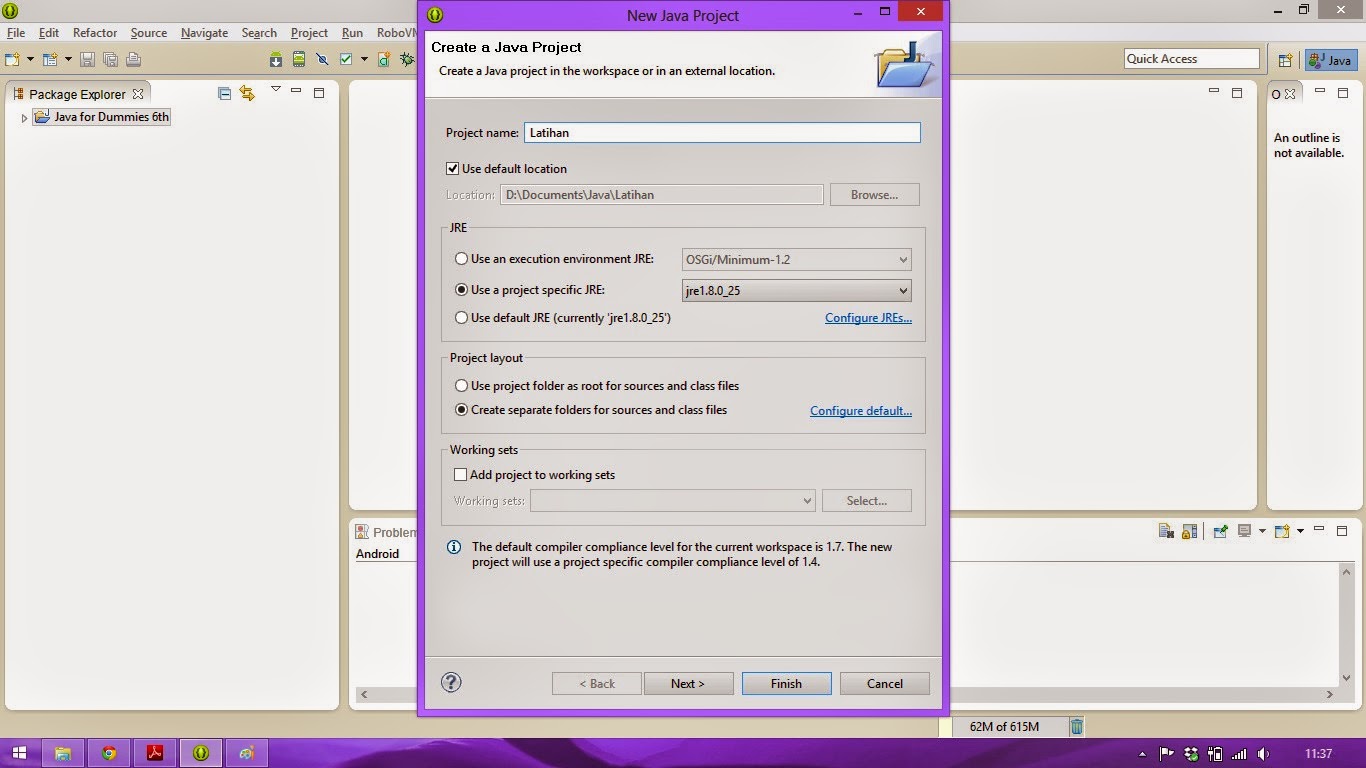
Task: Click the Save floppy disk icon
Action: click(87, 59)
